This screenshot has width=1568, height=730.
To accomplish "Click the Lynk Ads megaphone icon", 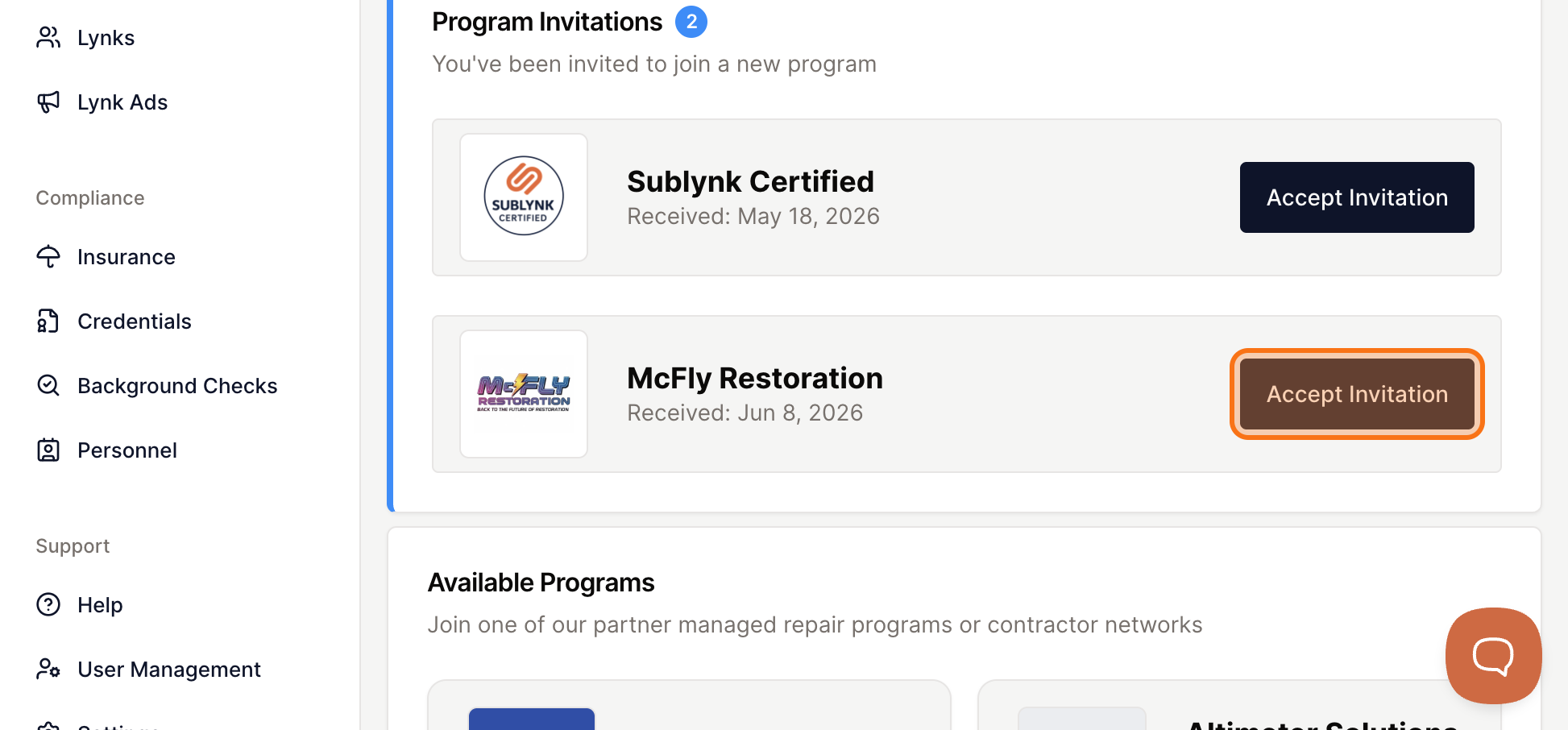I will pos(48,102).
